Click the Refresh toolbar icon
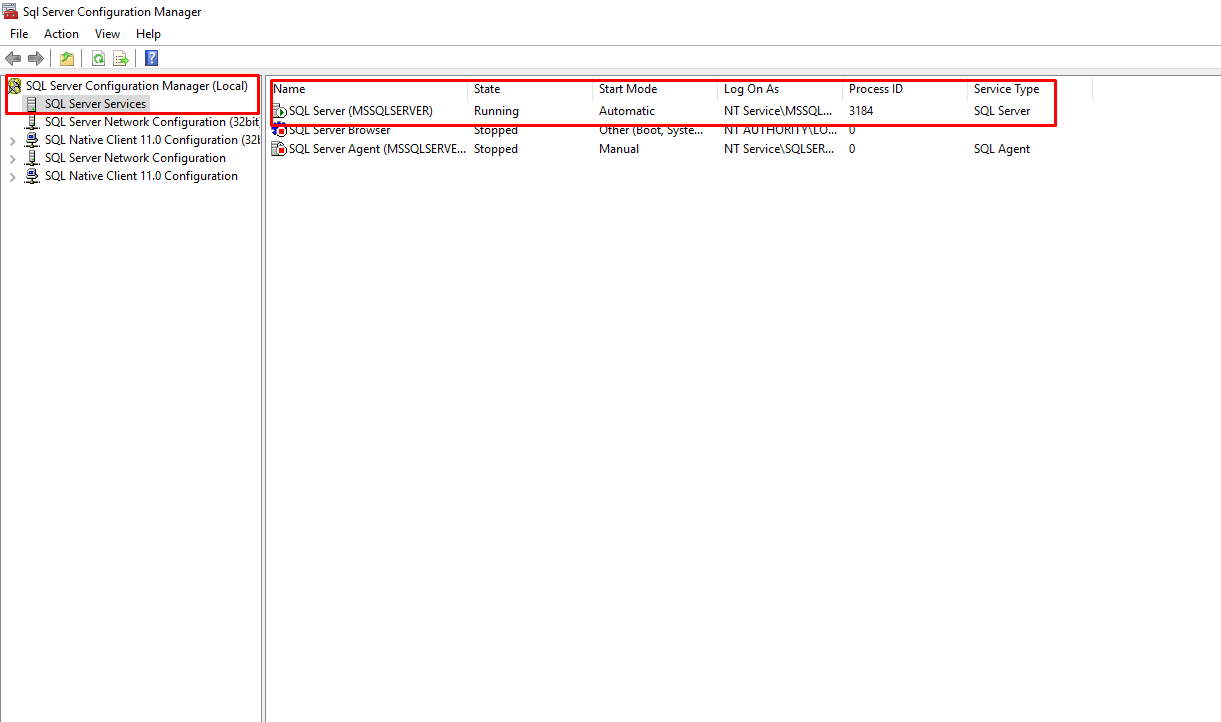Viewport: 1221px width, 722px height. pos(98,58)
